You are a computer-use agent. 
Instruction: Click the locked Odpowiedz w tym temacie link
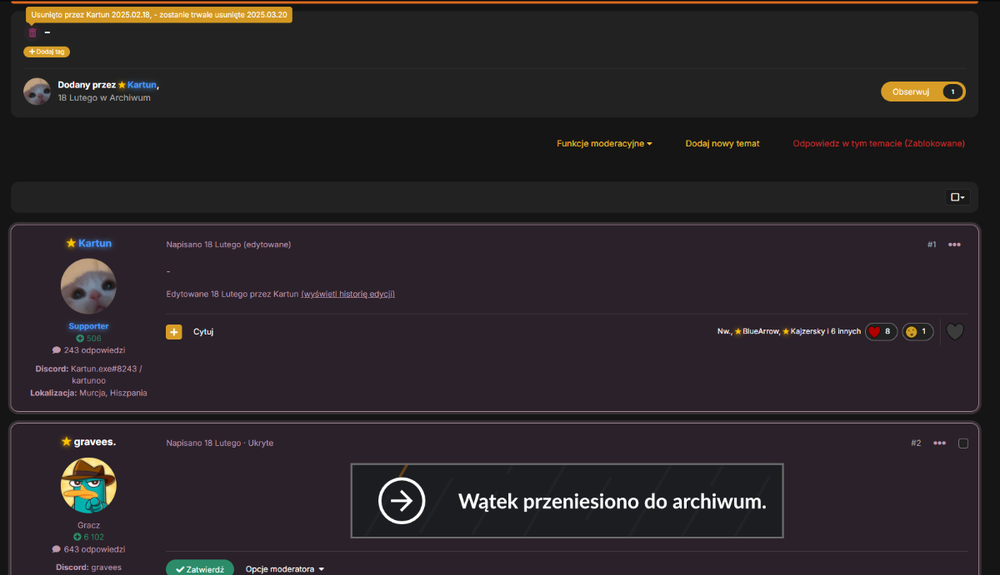tap(878, 143)
